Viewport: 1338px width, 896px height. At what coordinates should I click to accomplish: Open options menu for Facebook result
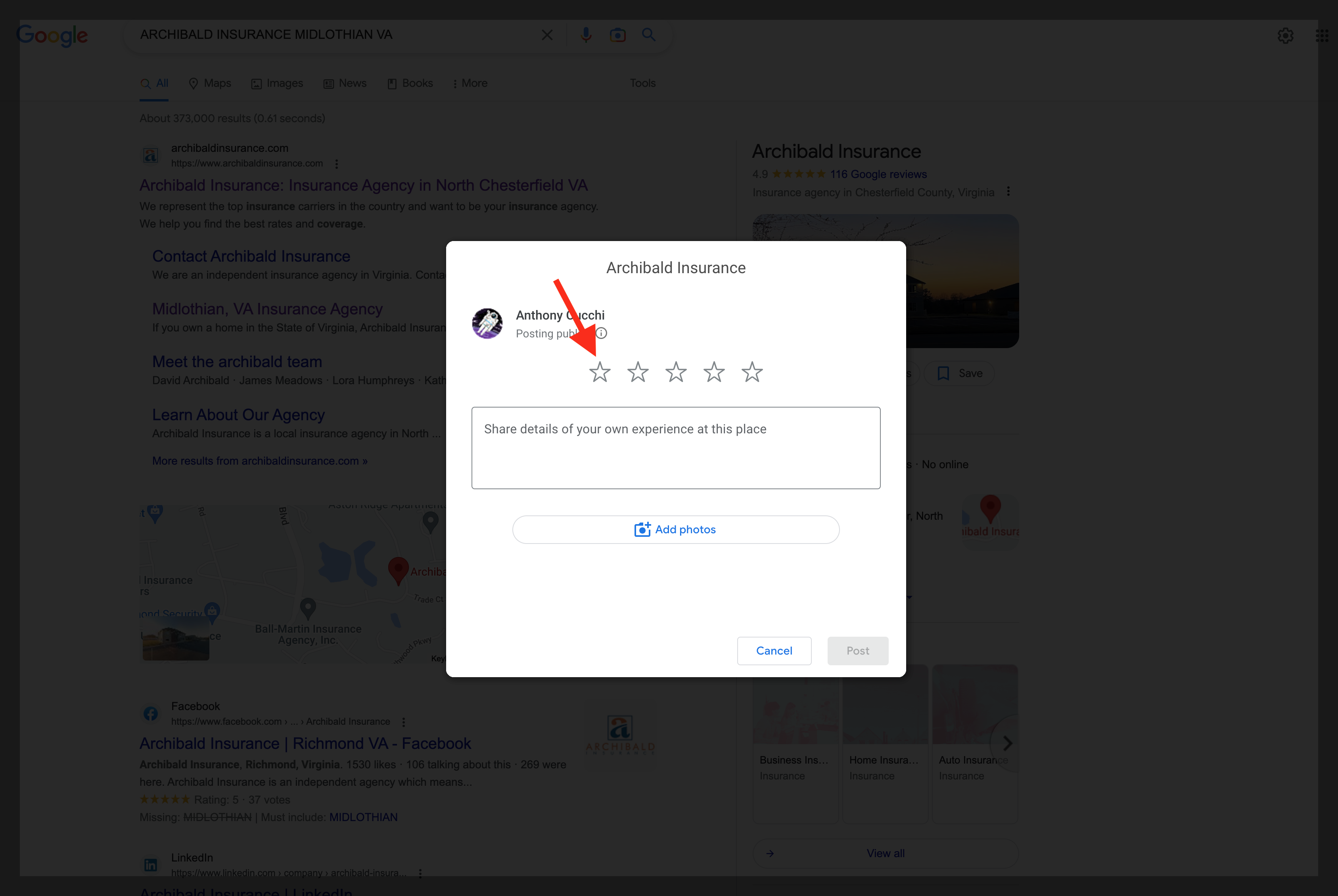tap(404, 722)
